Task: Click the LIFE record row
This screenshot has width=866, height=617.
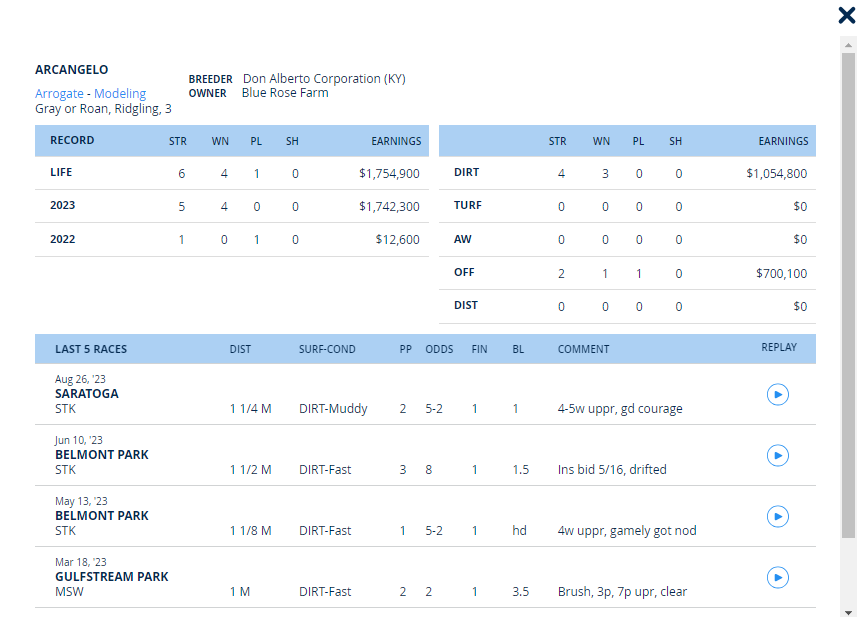Action: click(232, 173)
